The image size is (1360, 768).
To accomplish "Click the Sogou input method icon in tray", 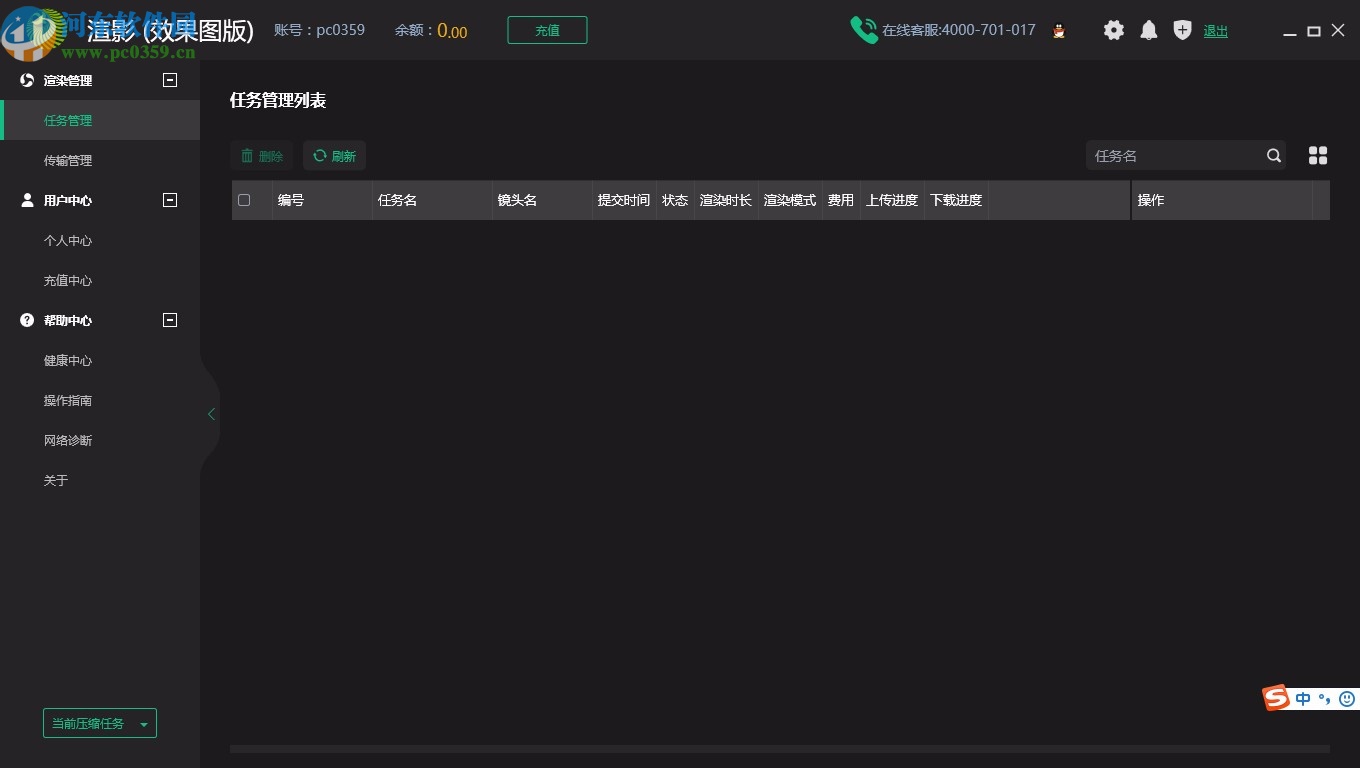I will coord(1276,698).
